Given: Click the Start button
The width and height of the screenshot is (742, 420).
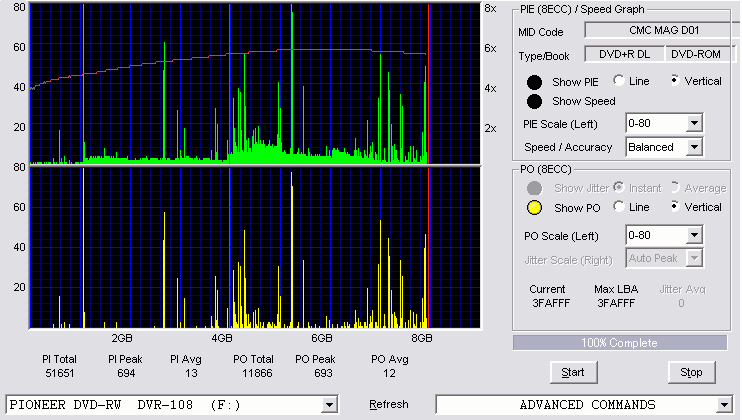Looking at the screenshot, I should (574, 373).
